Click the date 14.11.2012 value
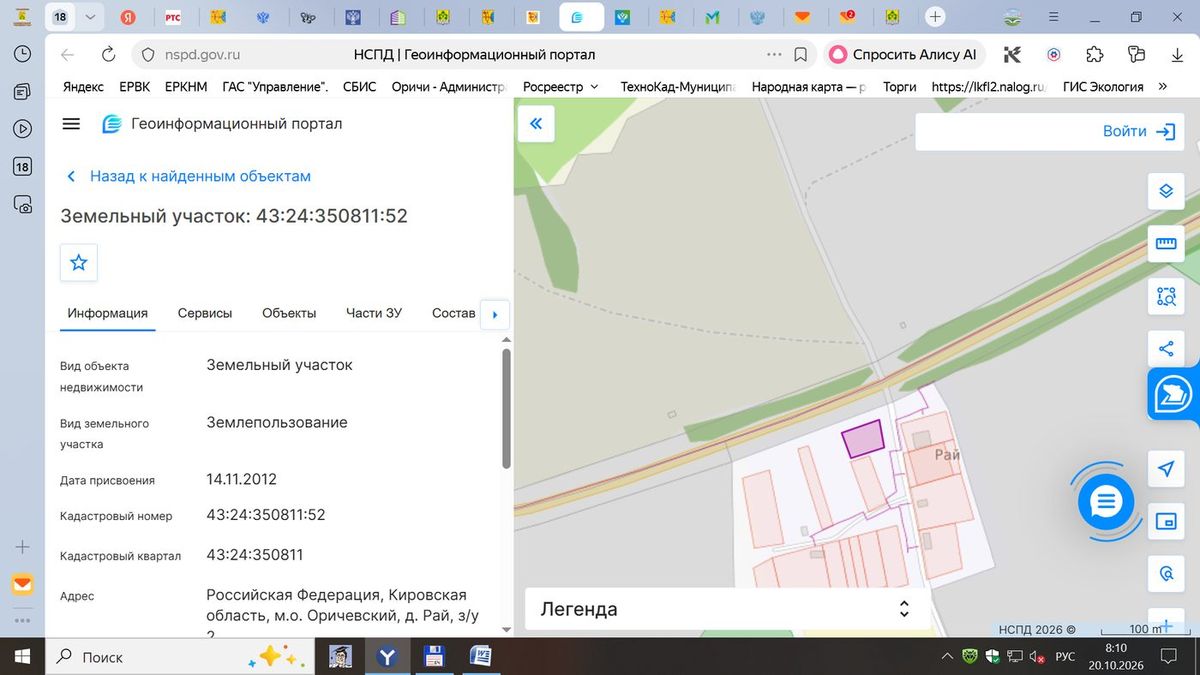The height and width of the screenshot is (675, 1200). (x=242, y=479)
